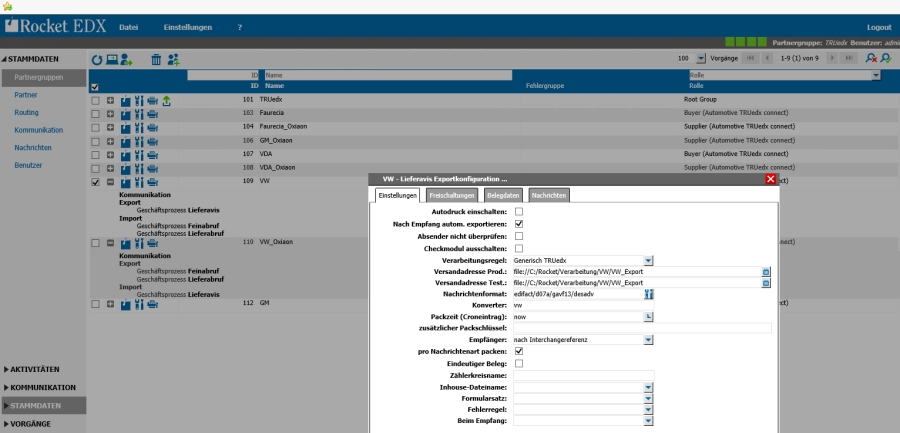Viewport: 900px width, 433px height.
Task: Click the Logout link
Action: coord(879,28)
